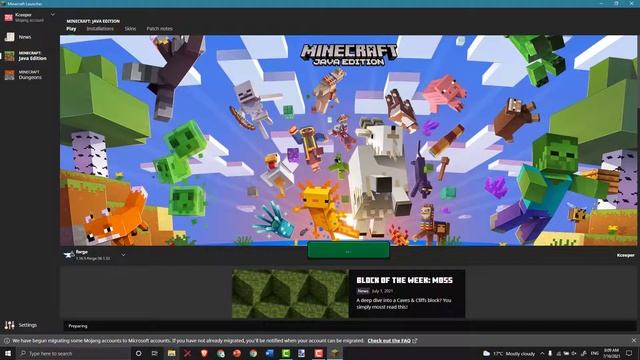Open File Explorer from the taskbar
Viewport: 640px width, 360px height.
(x=171, y=353)
